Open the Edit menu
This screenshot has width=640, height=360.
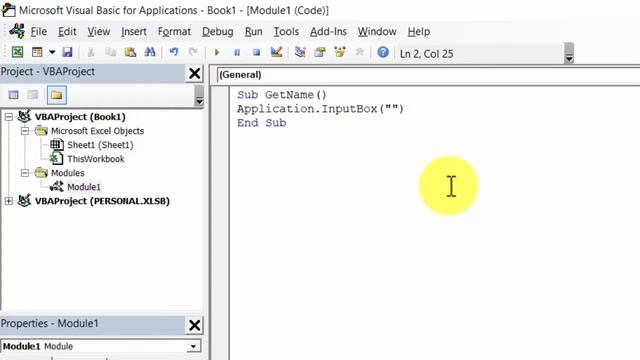point(67,31)
